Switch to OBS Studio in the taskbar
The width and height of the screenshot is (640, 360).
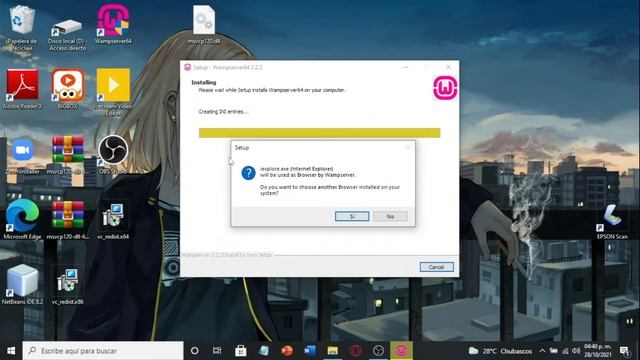click(x=378, y=351)
